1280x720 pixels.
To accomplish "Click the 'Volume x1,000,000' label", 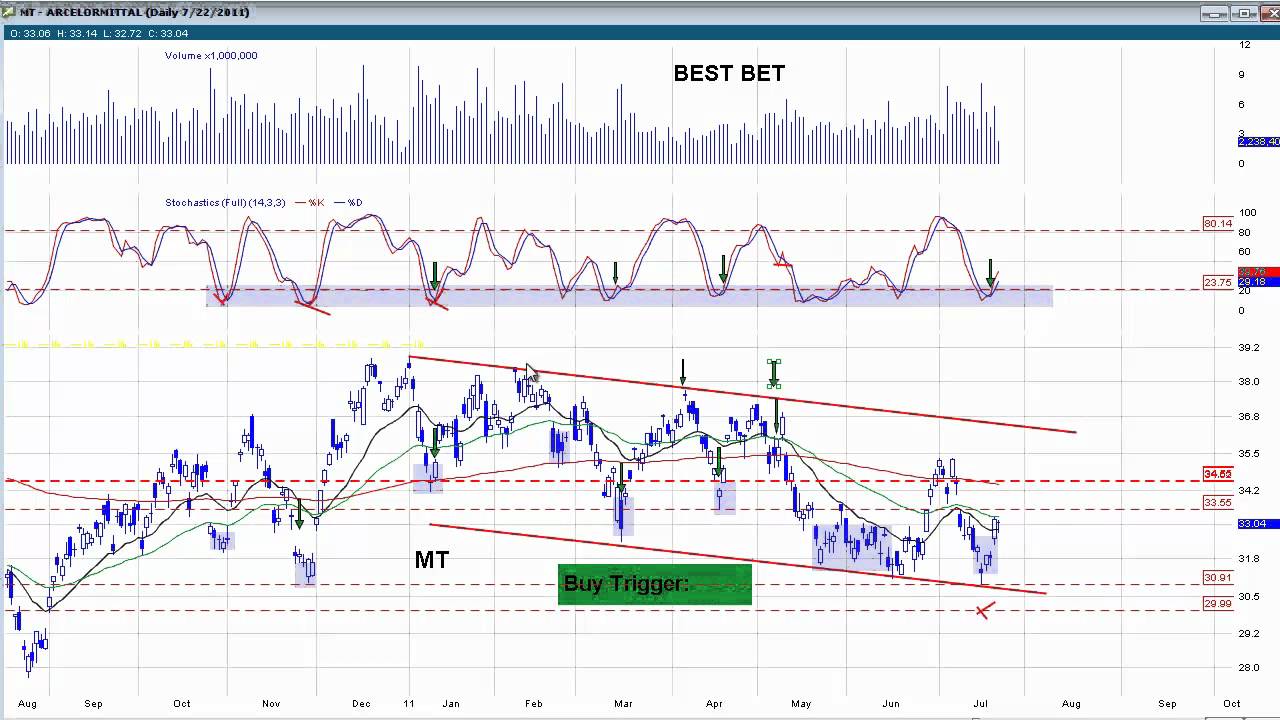I will click(211, 56).
